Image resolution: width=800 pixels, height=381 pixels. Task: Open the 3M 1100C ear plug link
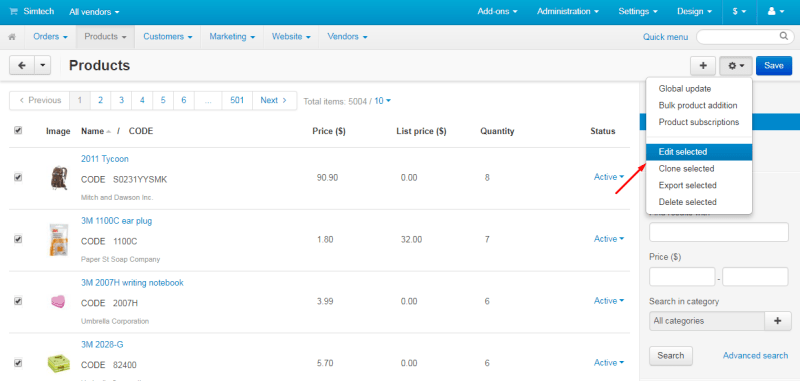116,221
